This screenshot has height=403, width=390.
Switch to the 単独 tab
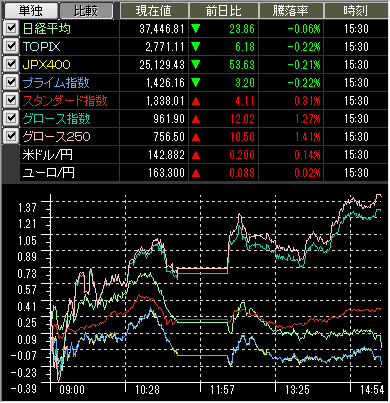(x=30, y=11)
